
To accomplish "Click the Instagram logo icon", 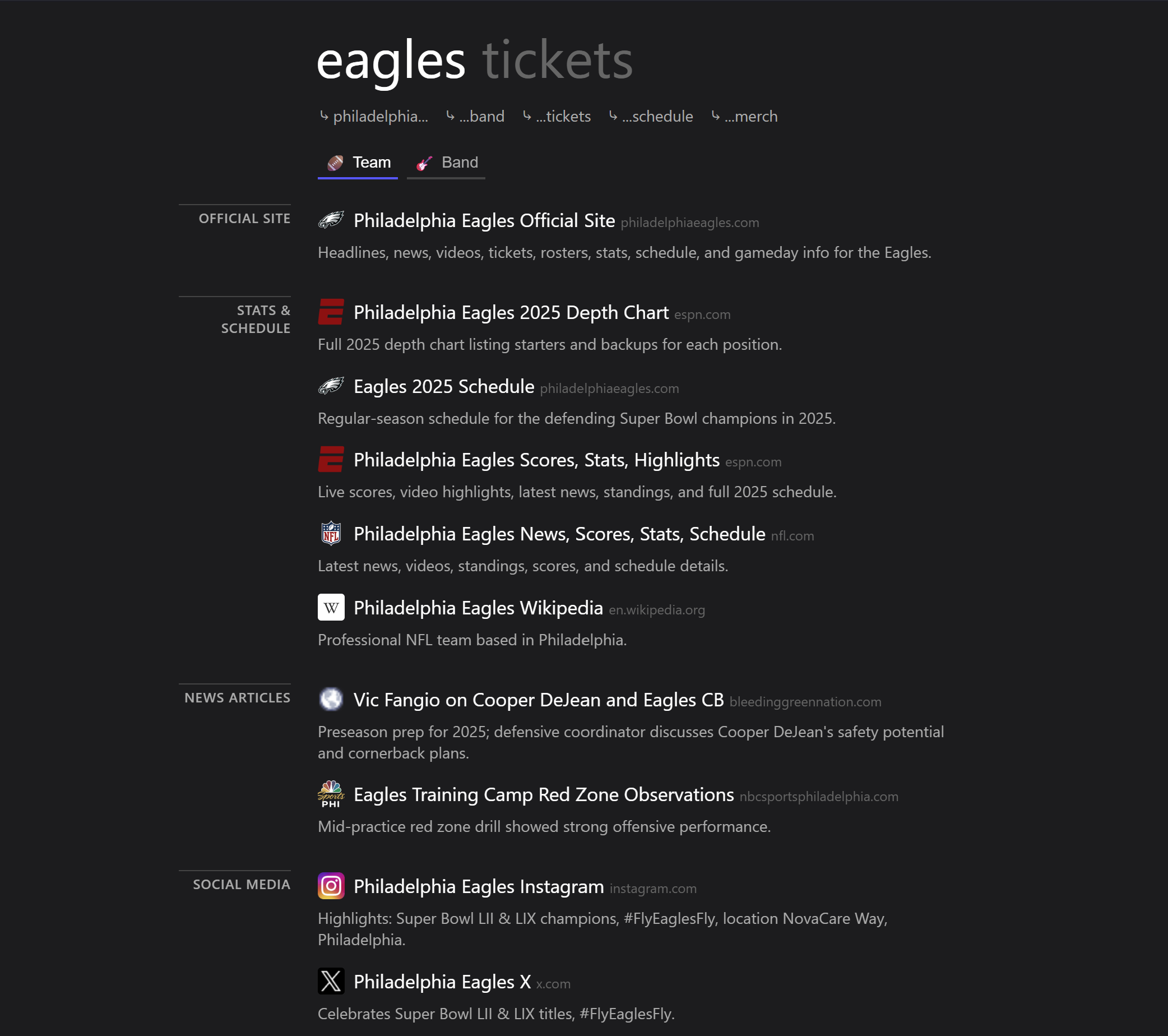I will point(331,886).
